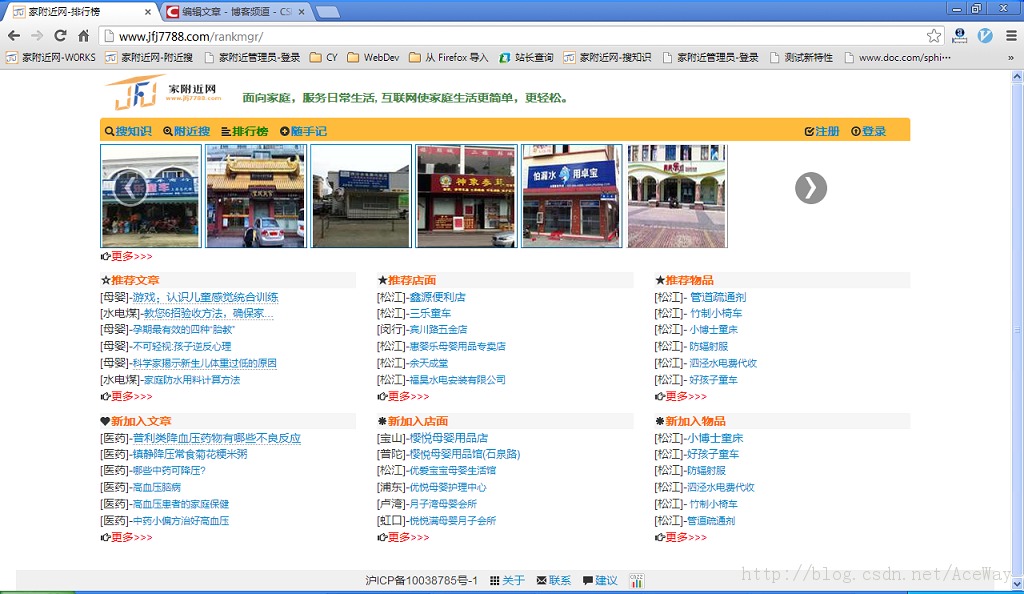
Task: Close the 编辑文章 CSDN tab
Action: 301,12
